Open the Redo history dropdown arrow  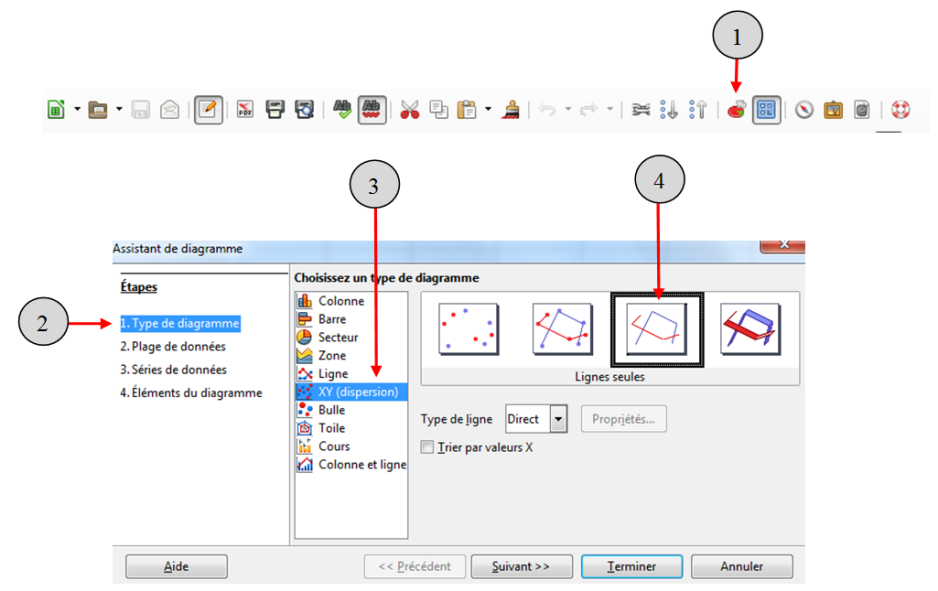610,109
